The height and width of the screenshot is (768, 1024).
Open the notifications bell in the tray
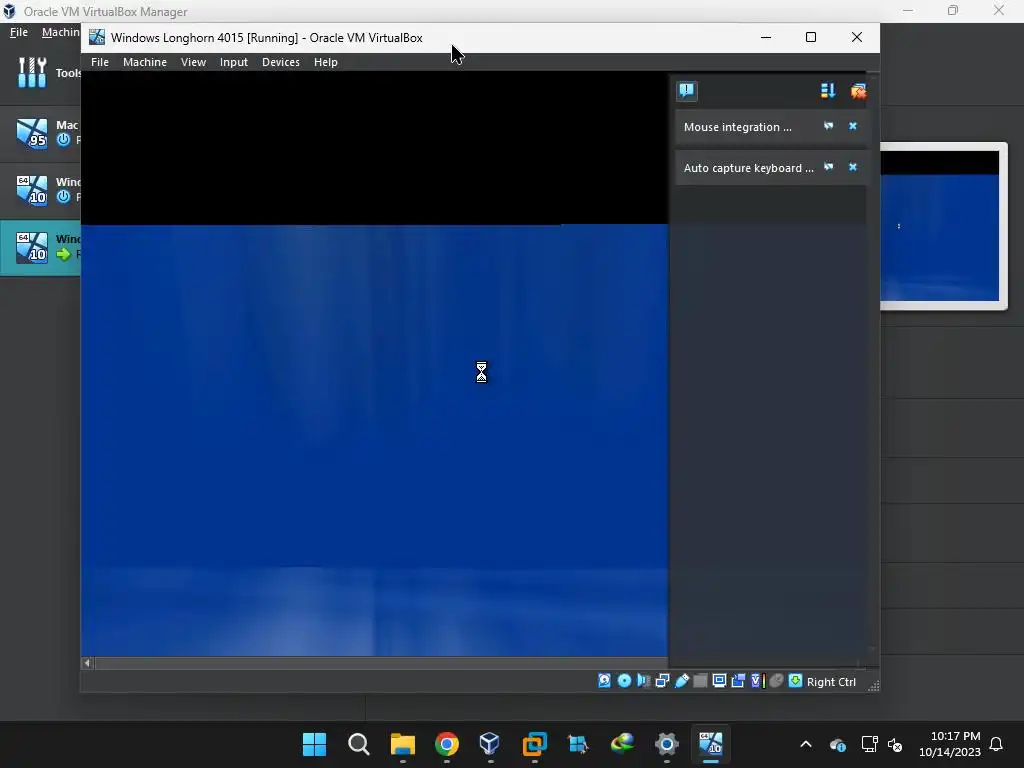(996, 744)
